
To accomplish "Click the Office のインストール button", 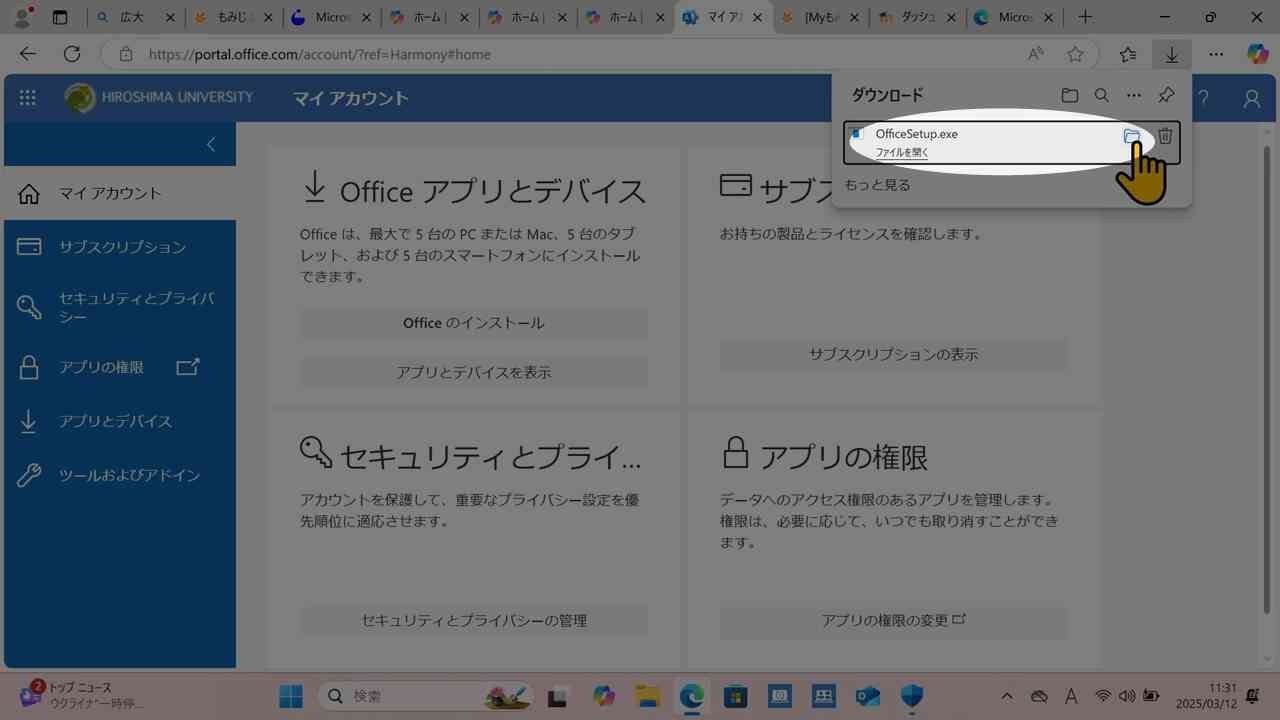I will pos(473,322).
